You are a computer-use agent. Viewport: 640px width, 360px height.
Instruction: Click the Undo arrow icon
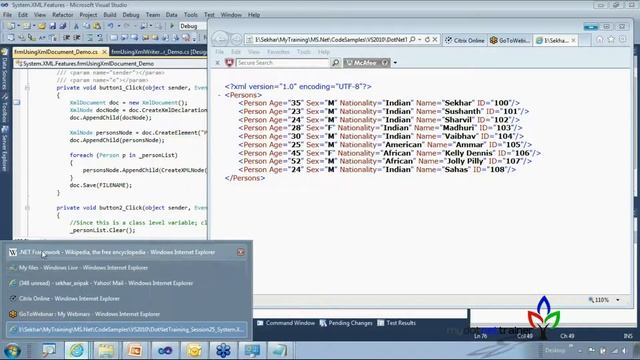click(x=110, y=26)
